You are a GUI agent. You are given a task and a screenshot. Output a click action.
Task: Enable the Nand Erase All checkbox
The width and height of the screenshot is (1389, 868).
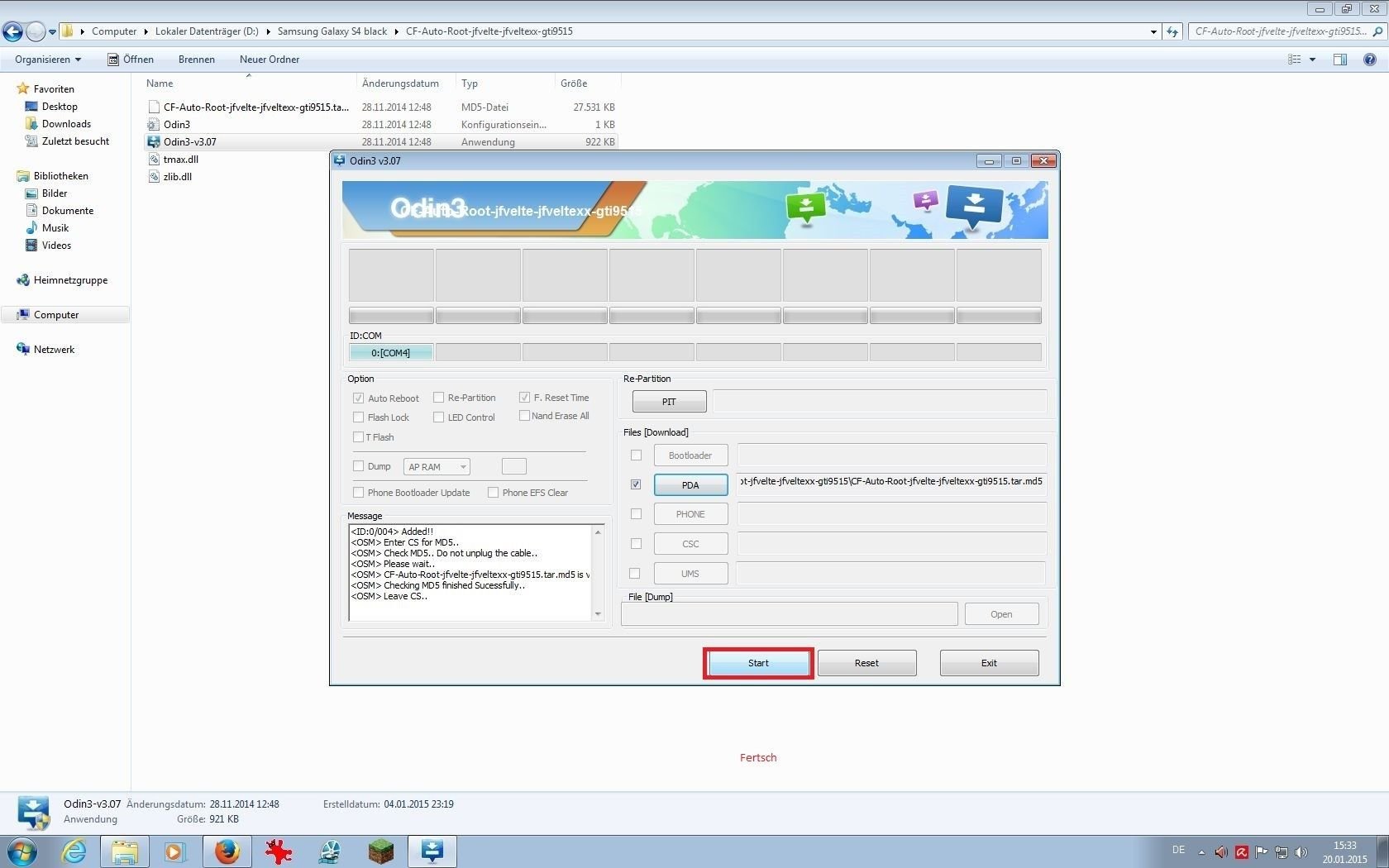pos(524,416)
